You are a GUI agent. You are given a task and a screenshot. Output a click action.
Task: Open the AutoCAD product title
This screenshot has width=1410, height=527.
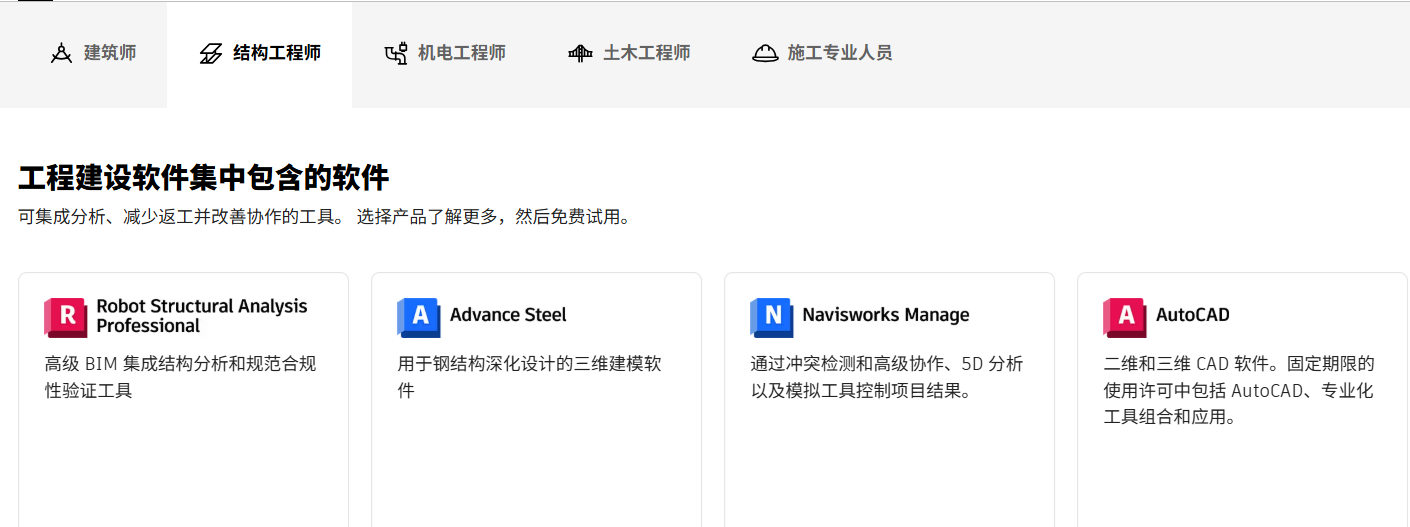tap(1193, 315)
